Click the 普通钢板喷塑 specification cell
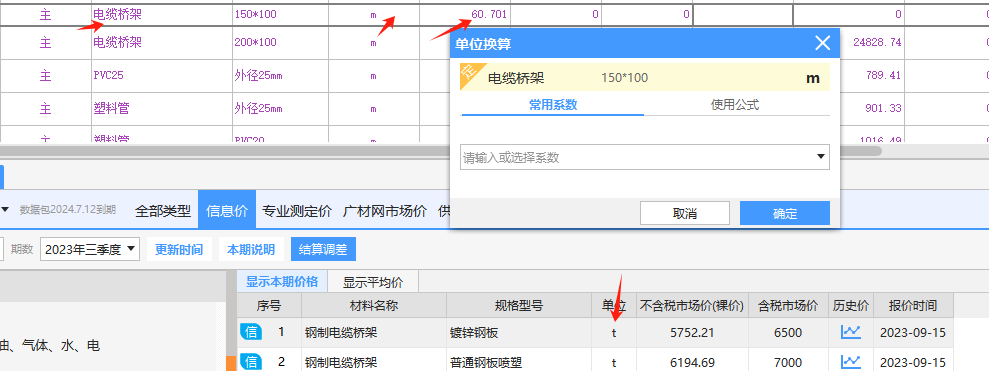 (x=518, y=362)
